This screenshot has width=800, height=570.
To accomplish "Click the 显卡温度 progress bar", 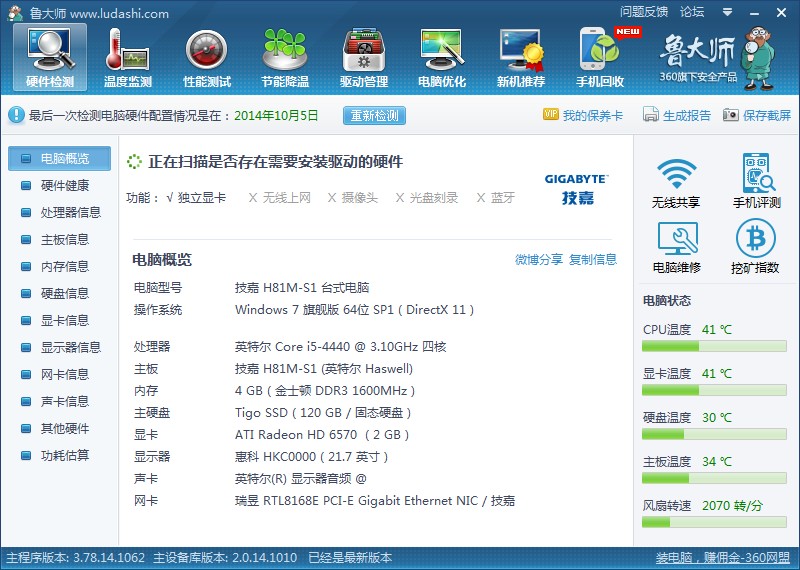I will [714, 390].
